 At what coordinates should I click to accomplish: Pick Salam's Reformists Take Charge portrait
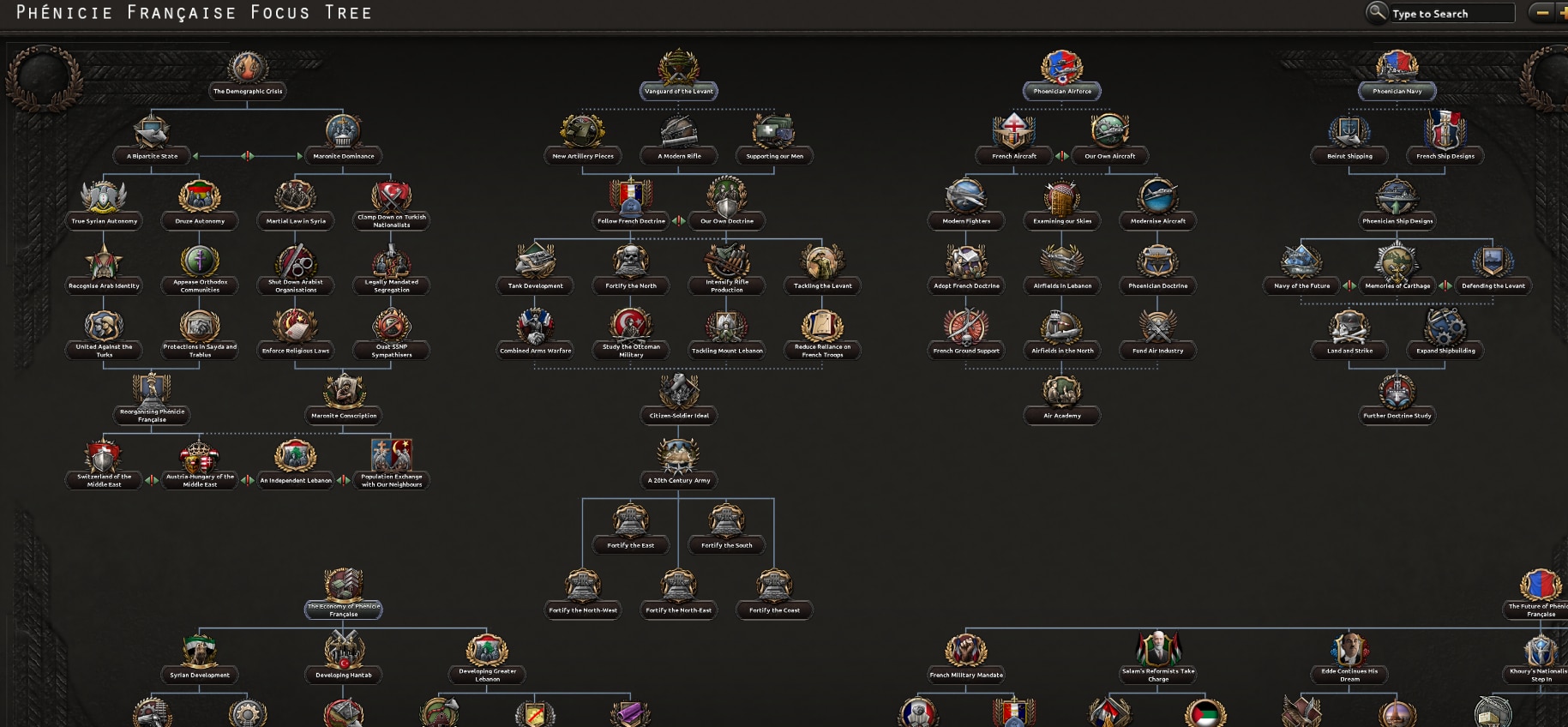(x=1158, y=648)
